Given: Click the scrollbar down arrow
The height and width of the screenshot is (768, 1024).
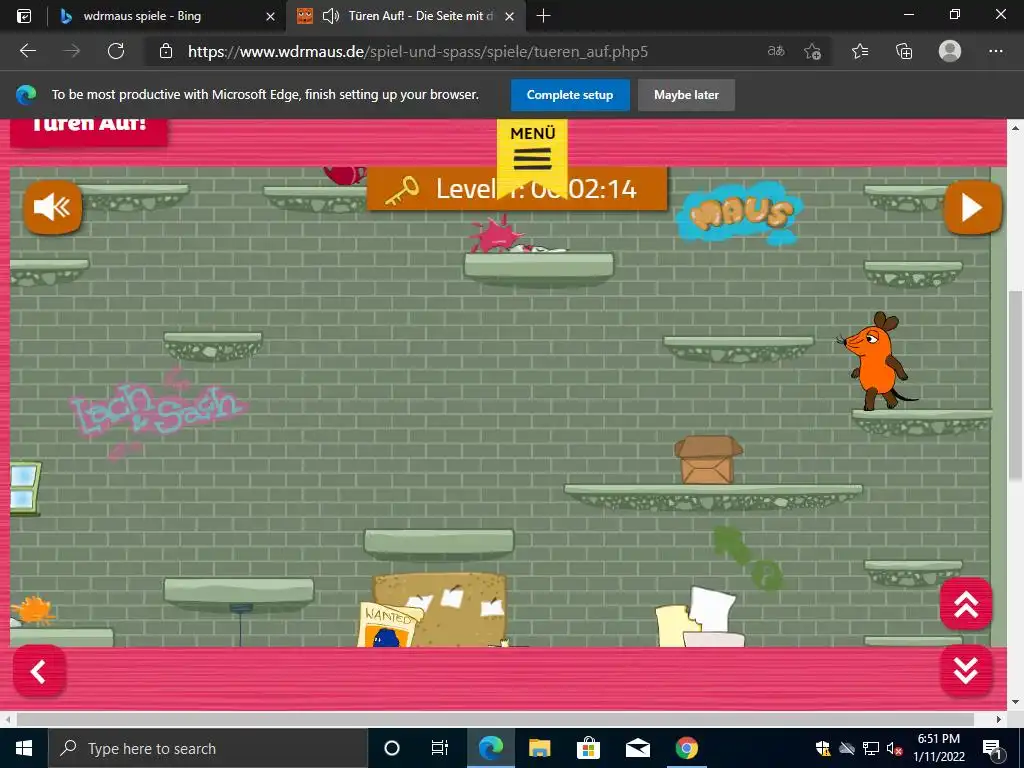Looking at the screenshot, I should click(x=1015, y=703).
